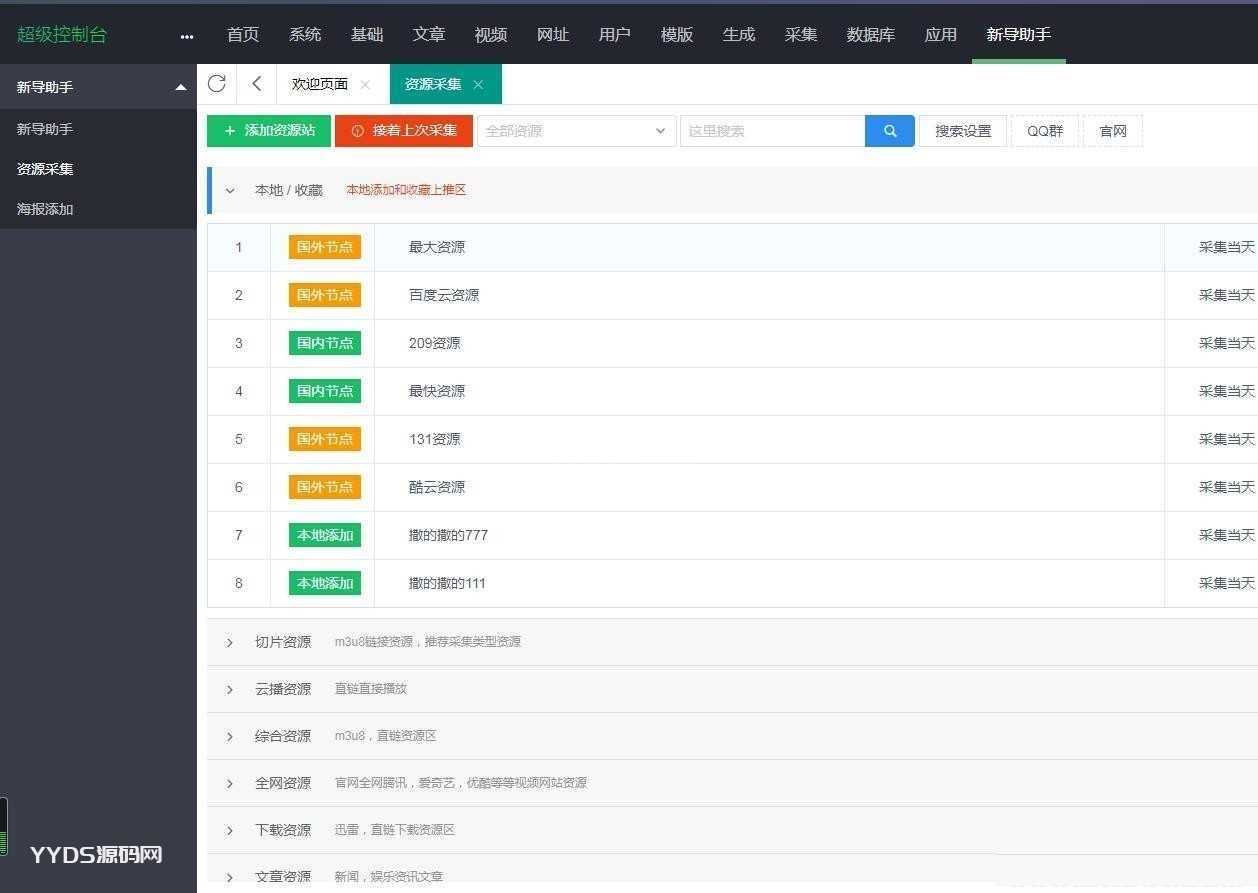
Task: Expand the 切片资源 section
Action: coord(229,641)
